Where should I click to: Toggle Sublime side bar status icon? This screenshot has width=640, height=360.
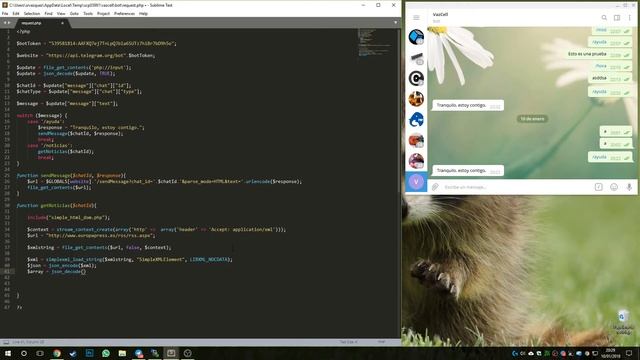[x=6, y=342]
